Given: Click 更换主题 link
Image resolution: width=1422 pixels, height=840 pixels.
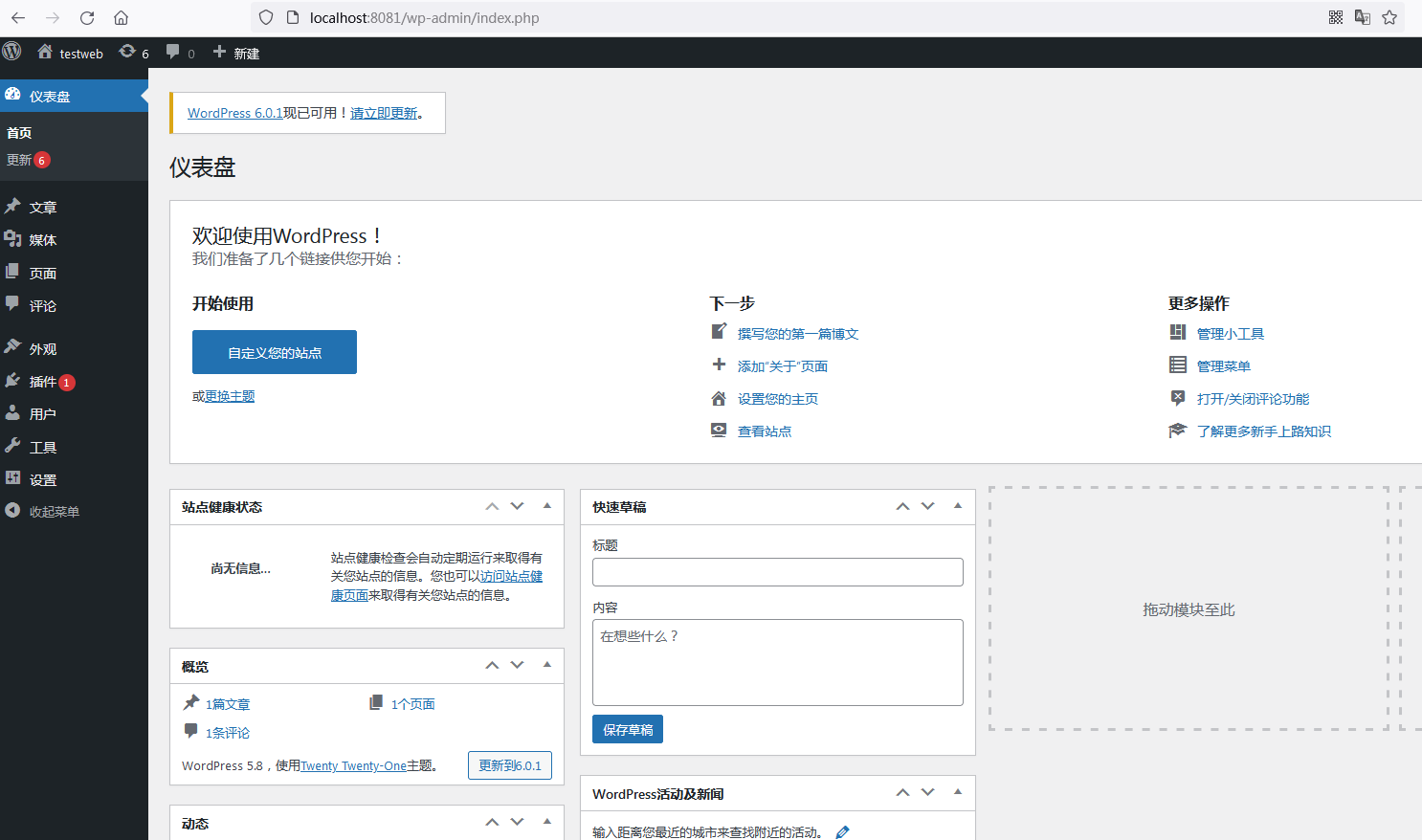Looking at the screenshot, I should pyautogui.click(x=230, y=396).
